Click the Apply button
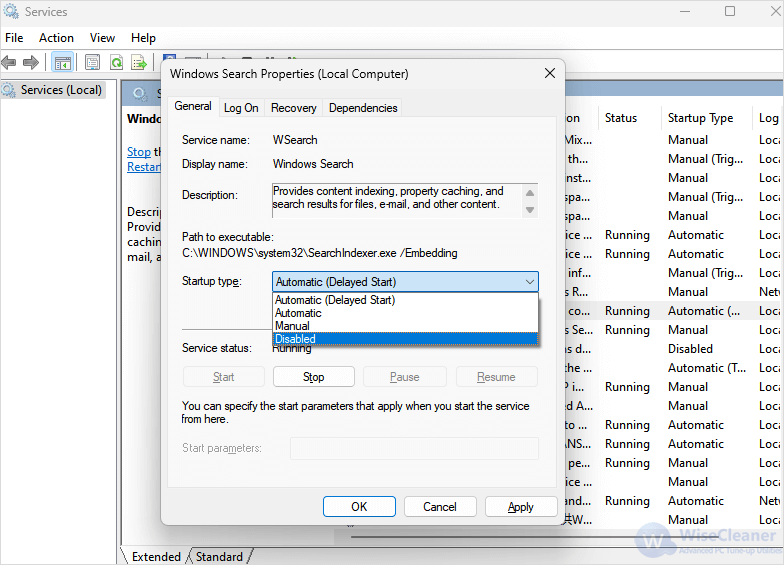Screen dimensions: 784x565 520,507
